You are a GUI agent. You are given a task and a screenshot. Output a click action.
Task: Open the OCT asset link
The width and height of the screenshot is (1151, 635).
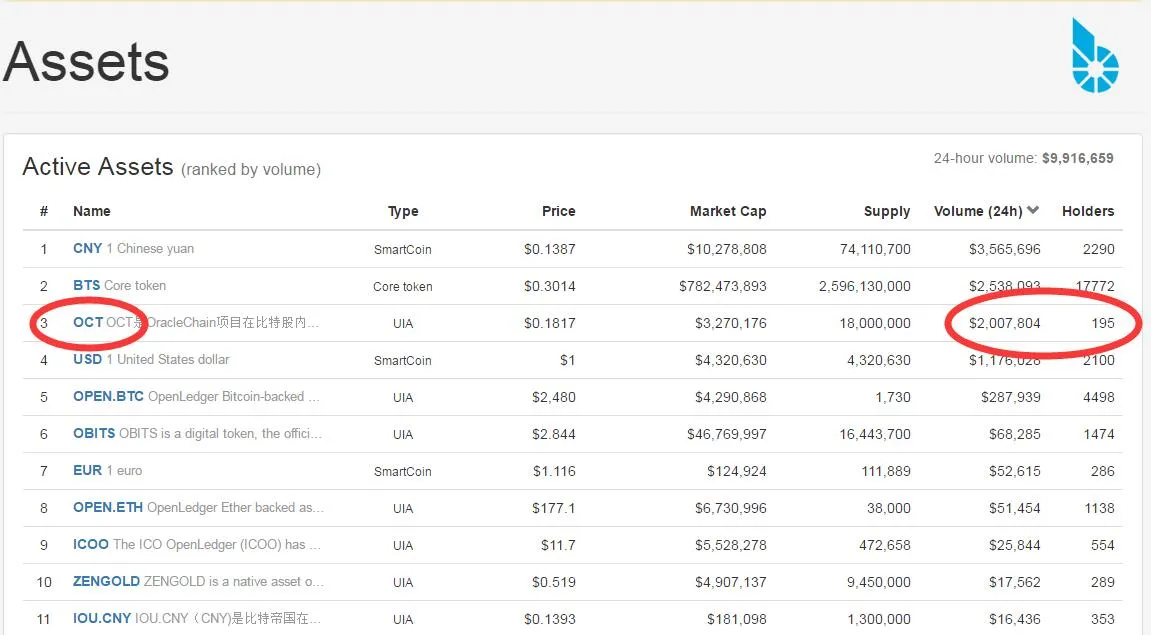pyautogui.click(x=88, y=322)
